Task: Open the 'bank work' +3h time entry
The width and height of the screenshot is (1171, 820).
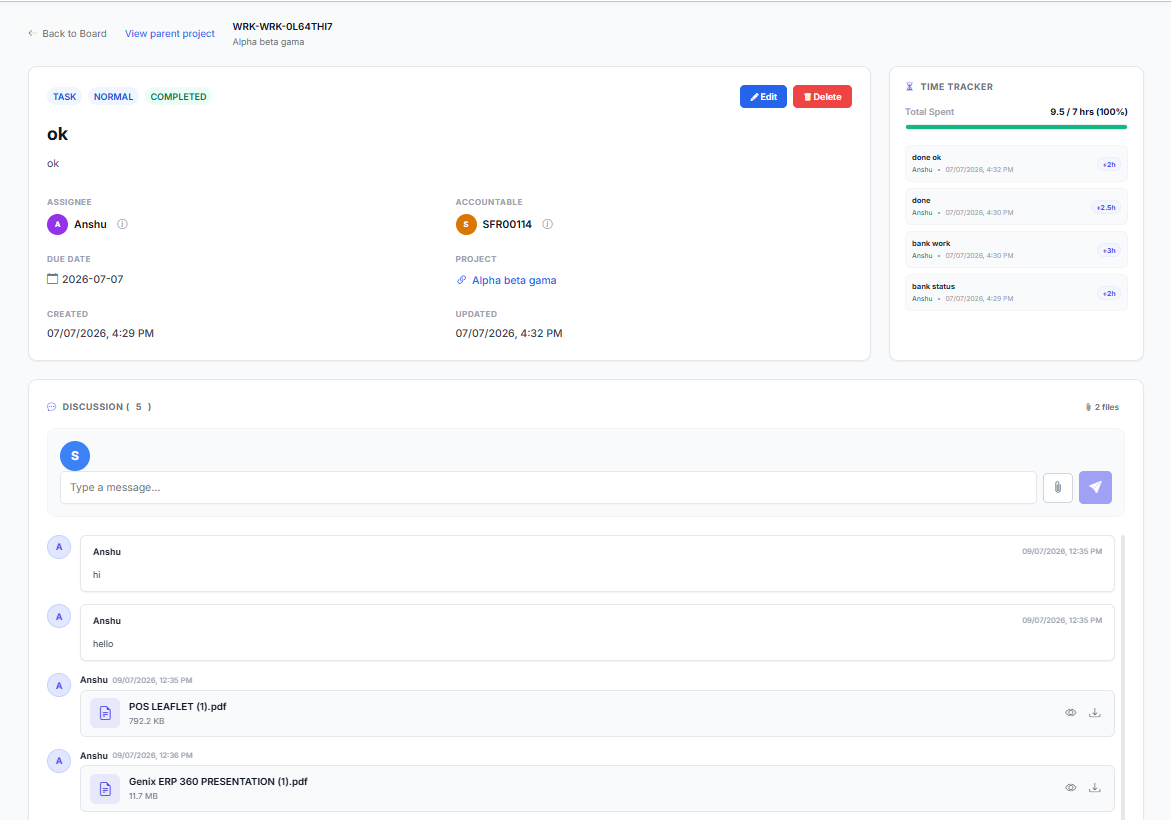Action: click(x=1016, y=249)
